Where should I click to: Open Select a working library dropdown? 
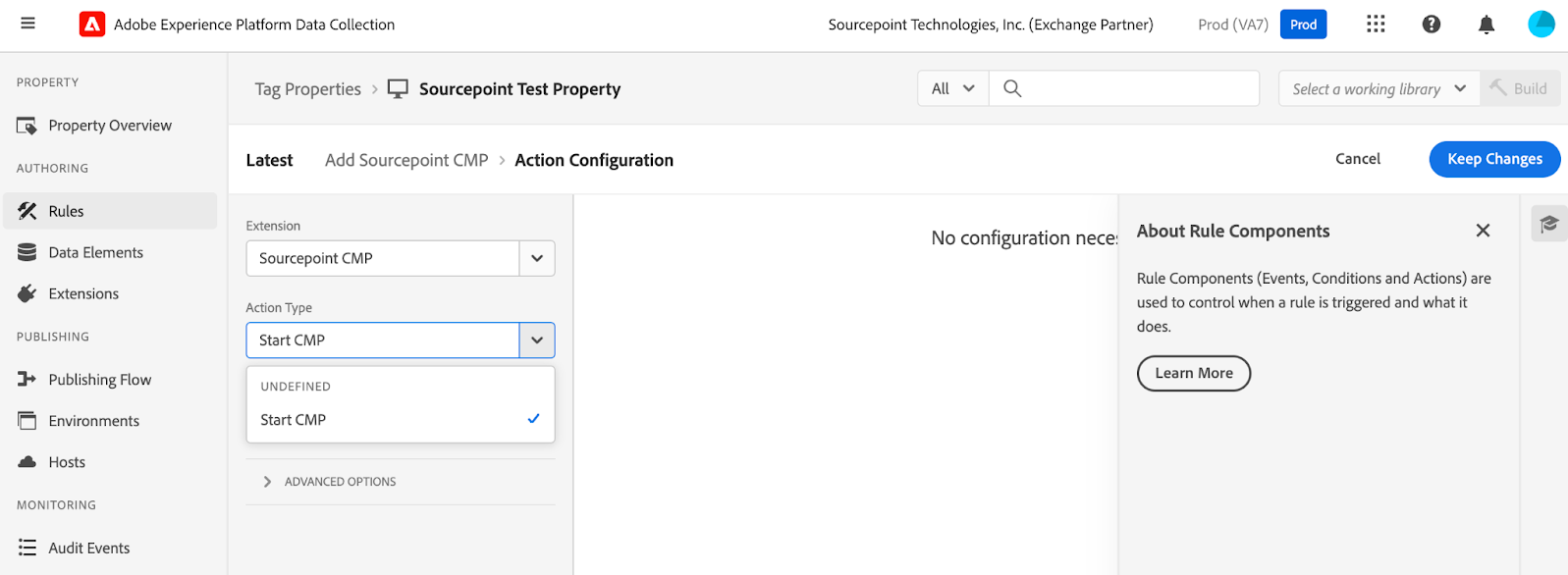click(1379, 88)
